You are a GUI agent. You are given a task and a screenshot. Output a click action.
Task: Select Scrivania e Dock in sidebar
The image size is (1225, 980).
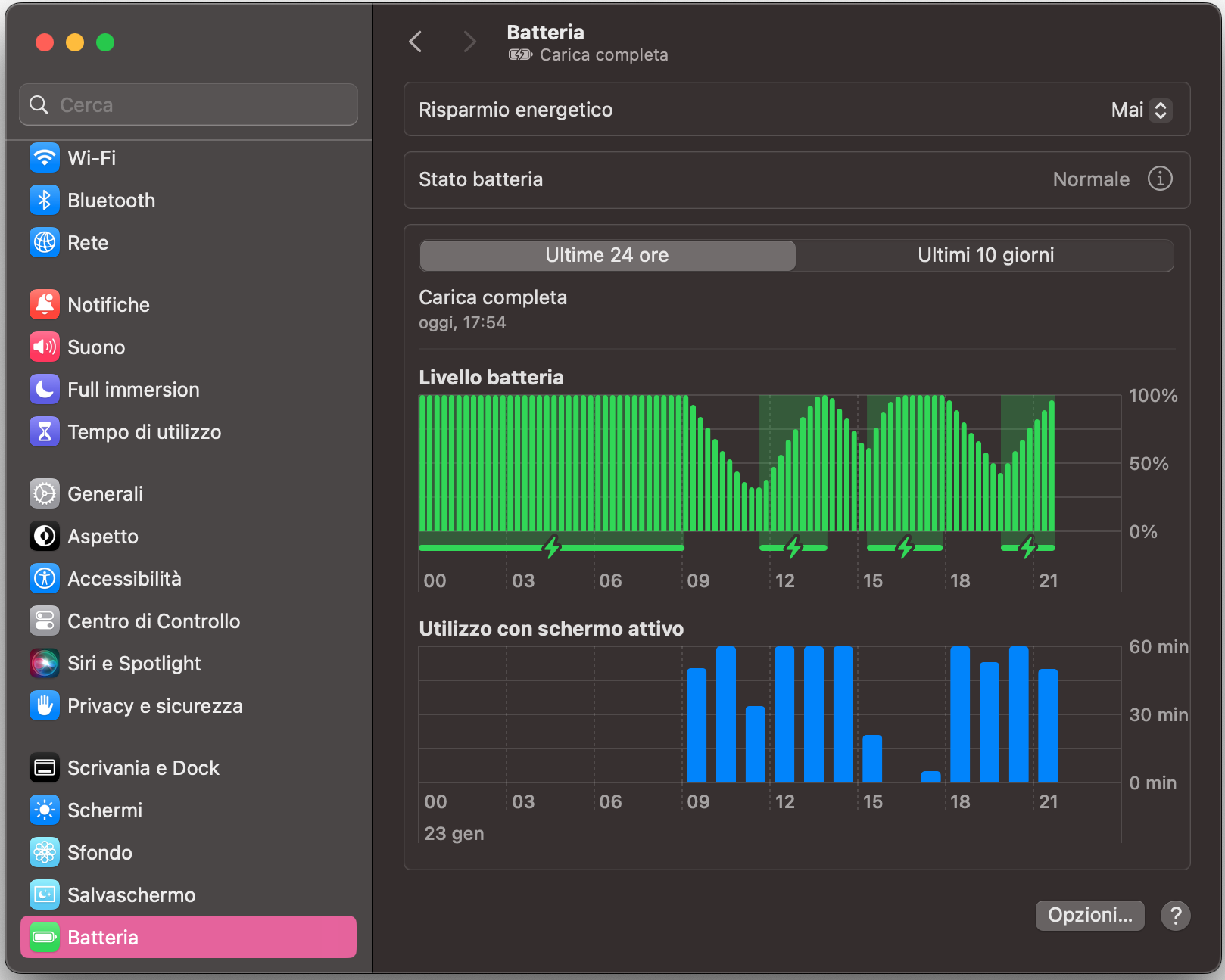point(143,768)
